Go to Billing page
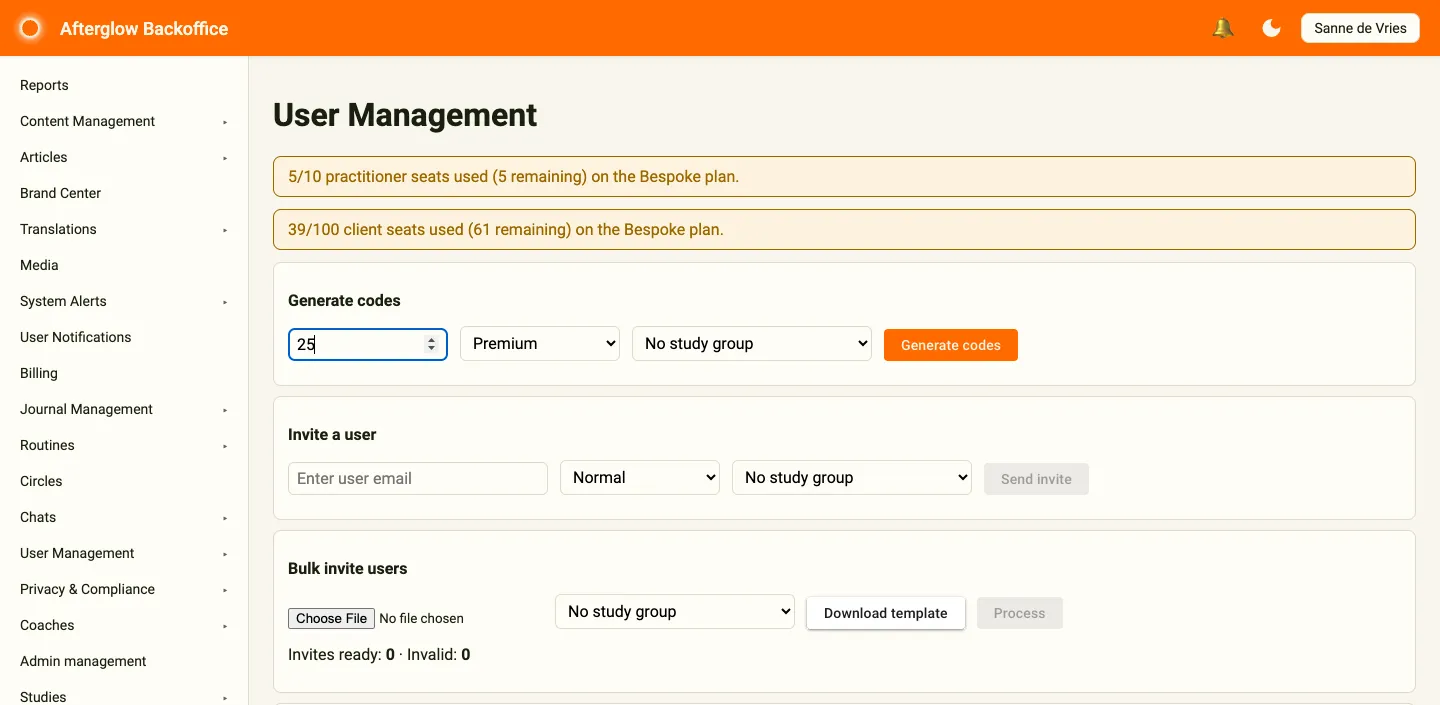 (39, 373)
